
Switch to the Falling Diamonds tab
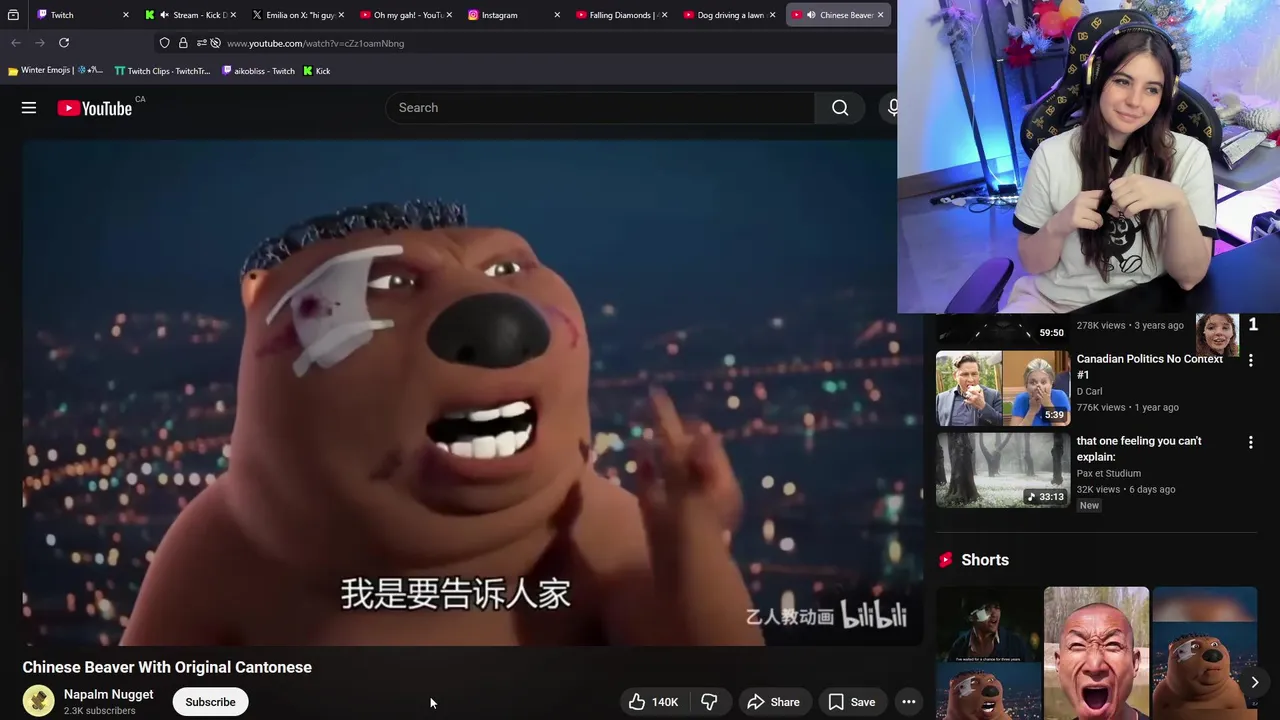[x=620, y=15]
